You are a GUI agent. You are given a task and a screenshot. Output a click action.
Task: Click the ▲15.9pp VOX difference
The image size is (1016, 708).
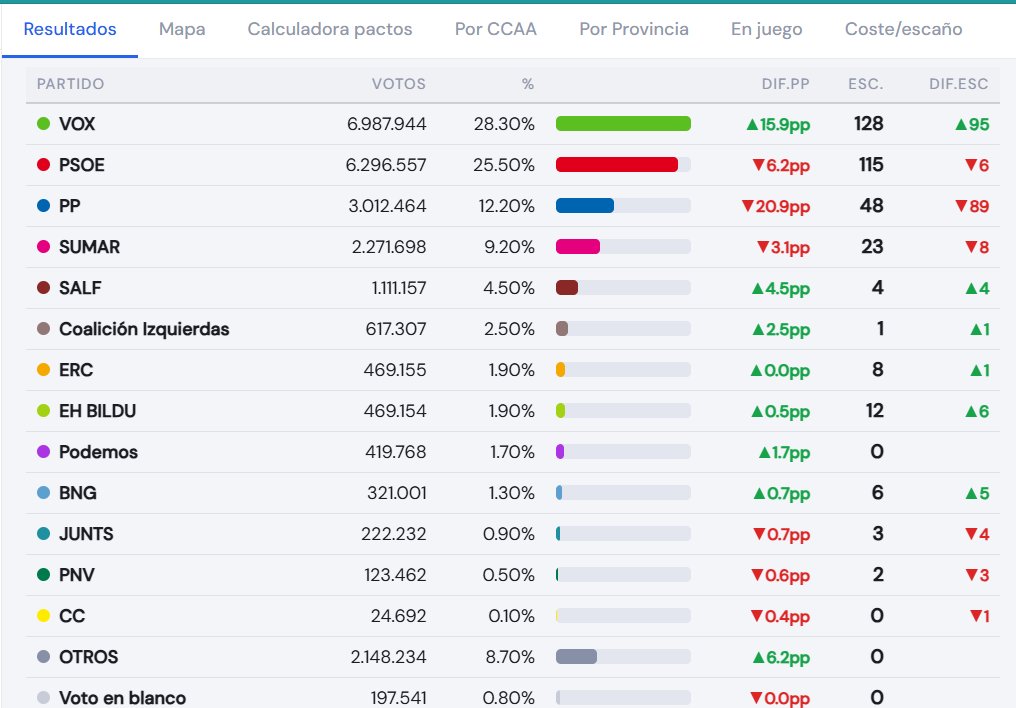[x=778, y=124]
